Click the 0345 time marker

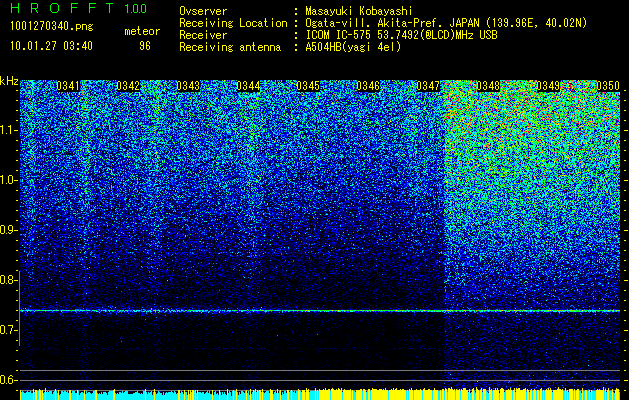click(308, 86)
